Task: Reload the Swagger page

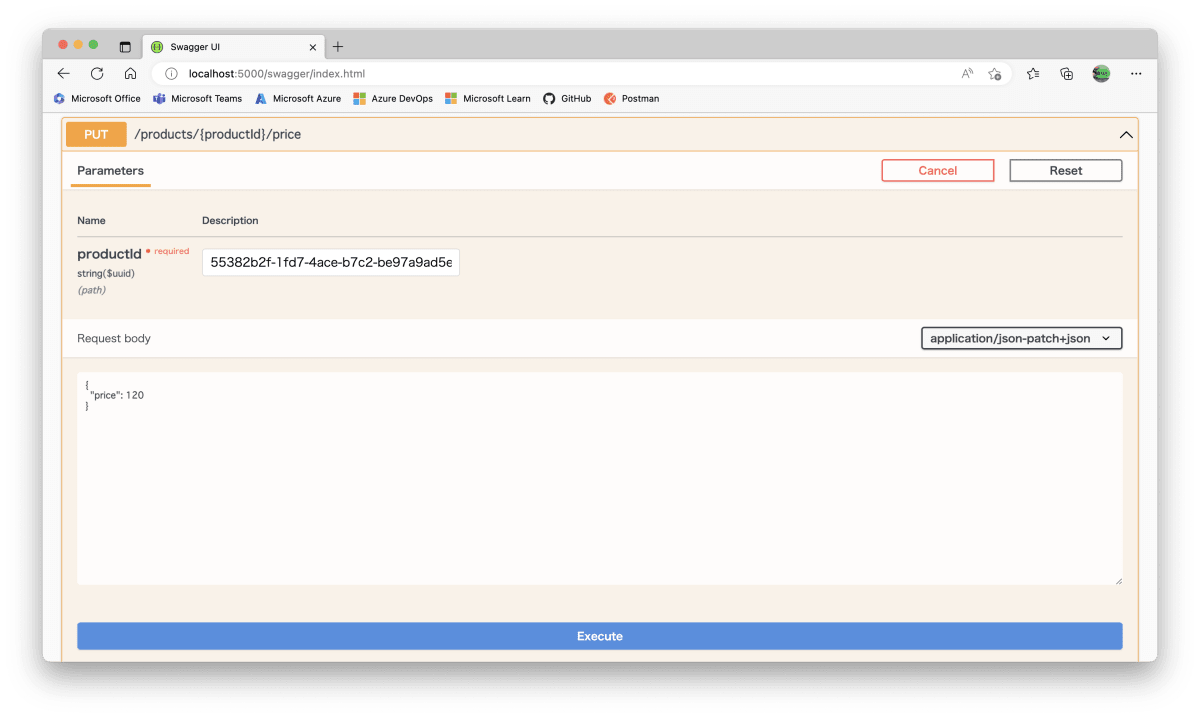Action: pyautogui.click(x=96, y=73)
